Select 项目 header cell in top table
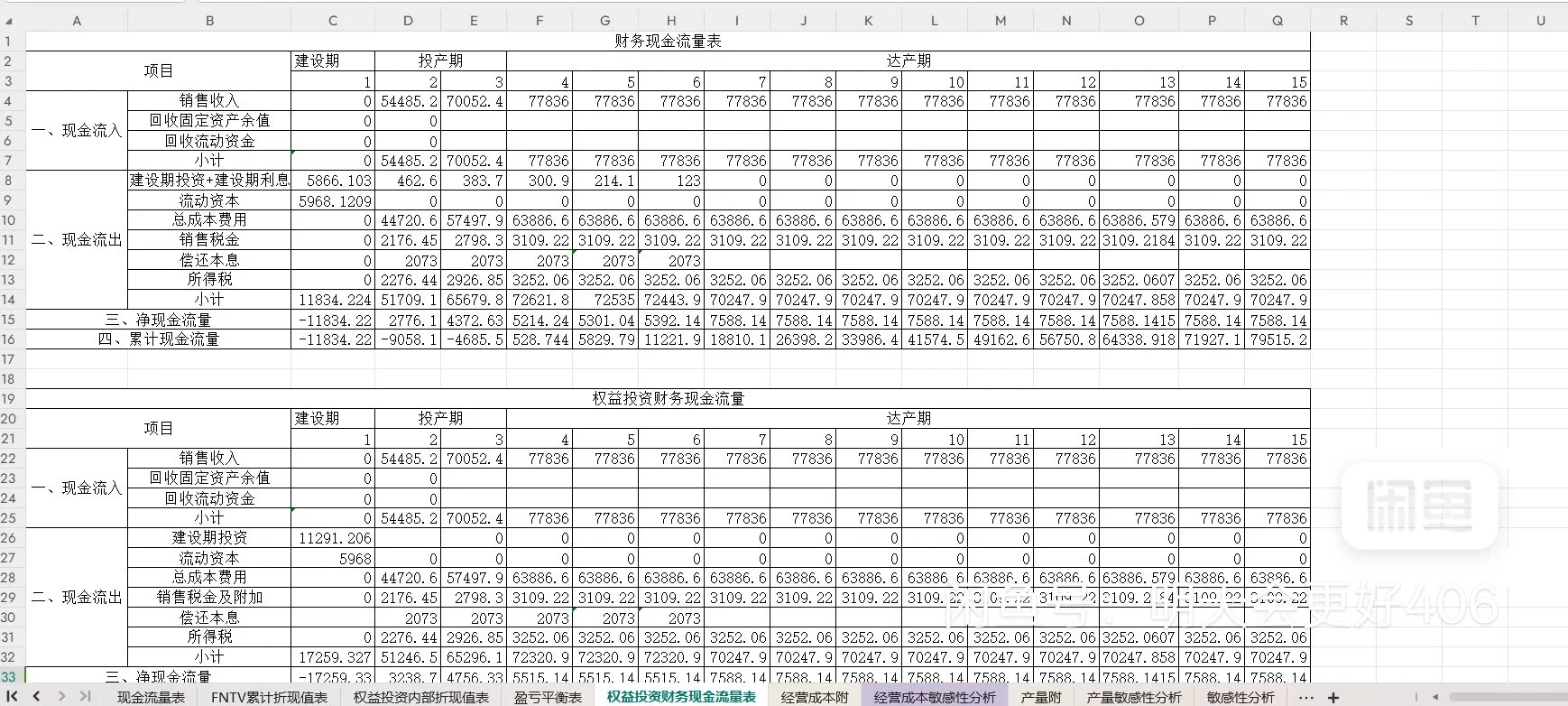The width and height of the screenshot is (1568, 706). pyautogui.click(x=158, y=70)
